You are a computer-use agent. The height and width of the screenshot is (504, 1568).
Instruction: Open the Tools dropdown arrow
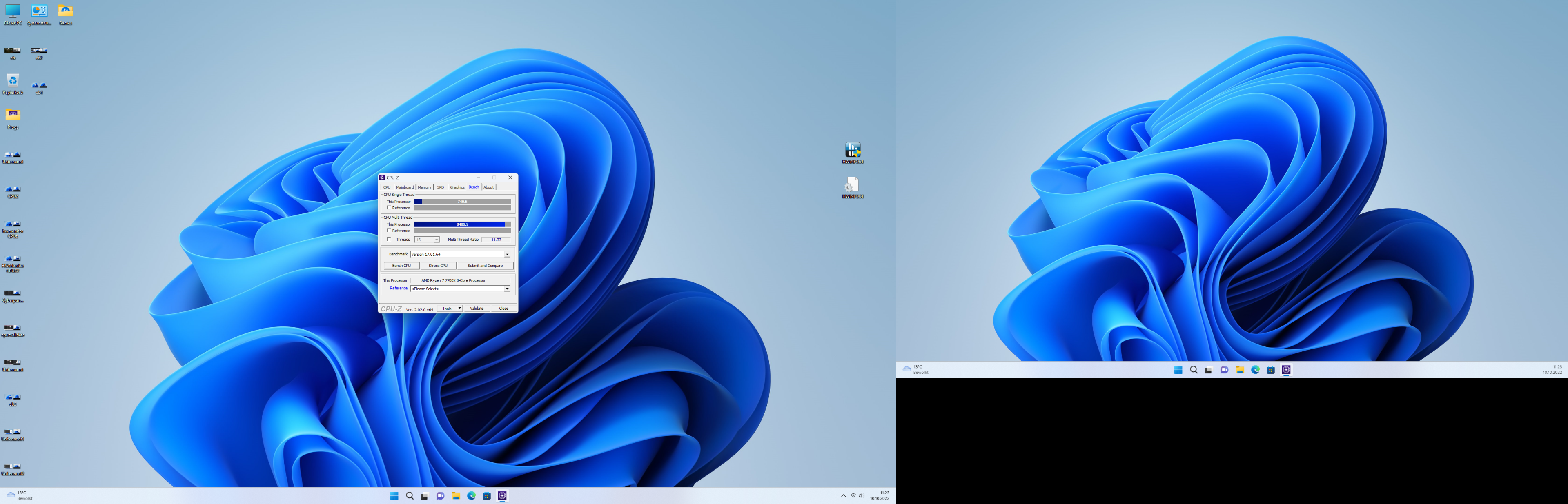click(459, 309)
